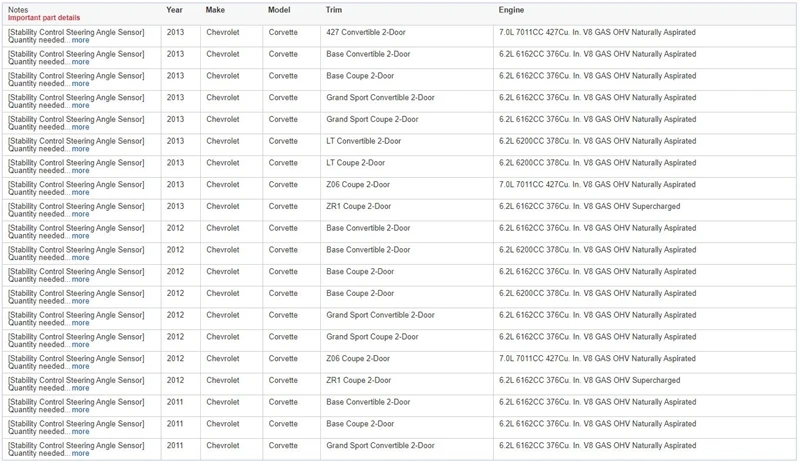This screenshot has width=800, height=462.
Task: Open 'more' link in 2013 Base Convertible row
Action: pos(80,62)
